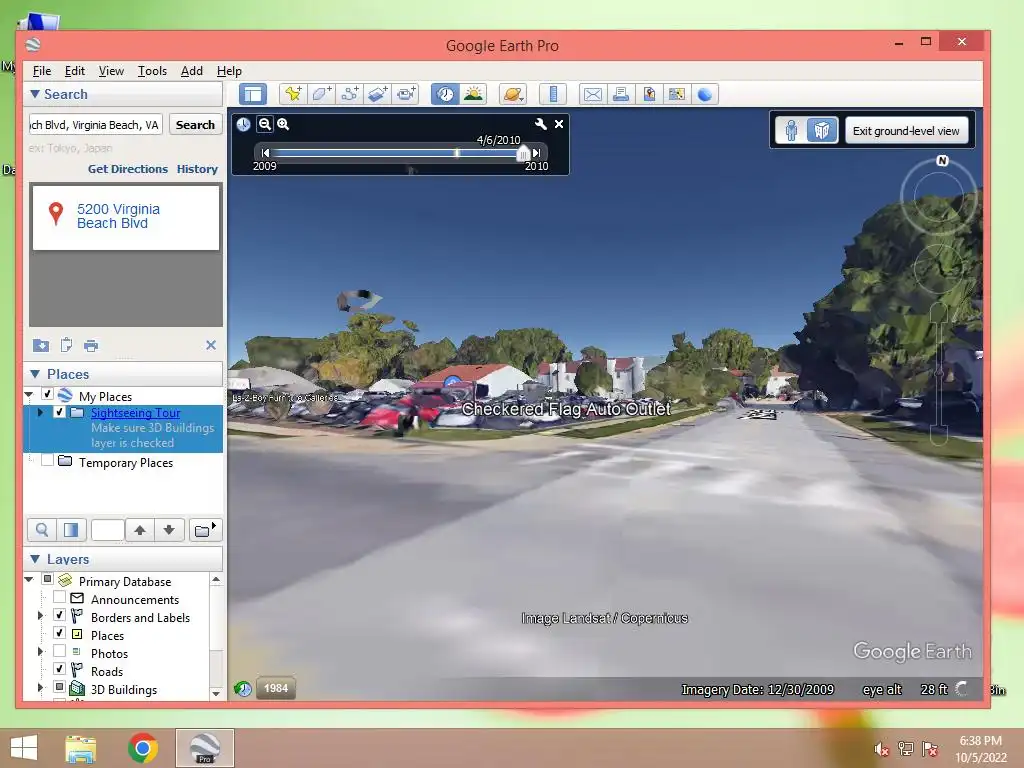Move selected place up
This screenshot has height=768, width=1024.
click(x=140, y=530)
